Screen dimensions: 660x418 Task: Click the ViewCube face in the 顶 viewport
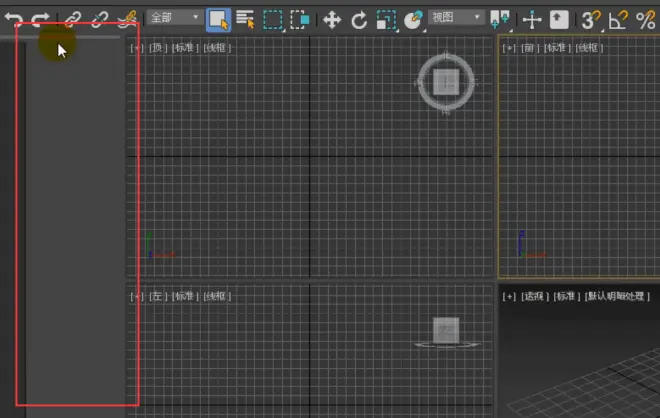pyautogui.click(x=446, y=82)
